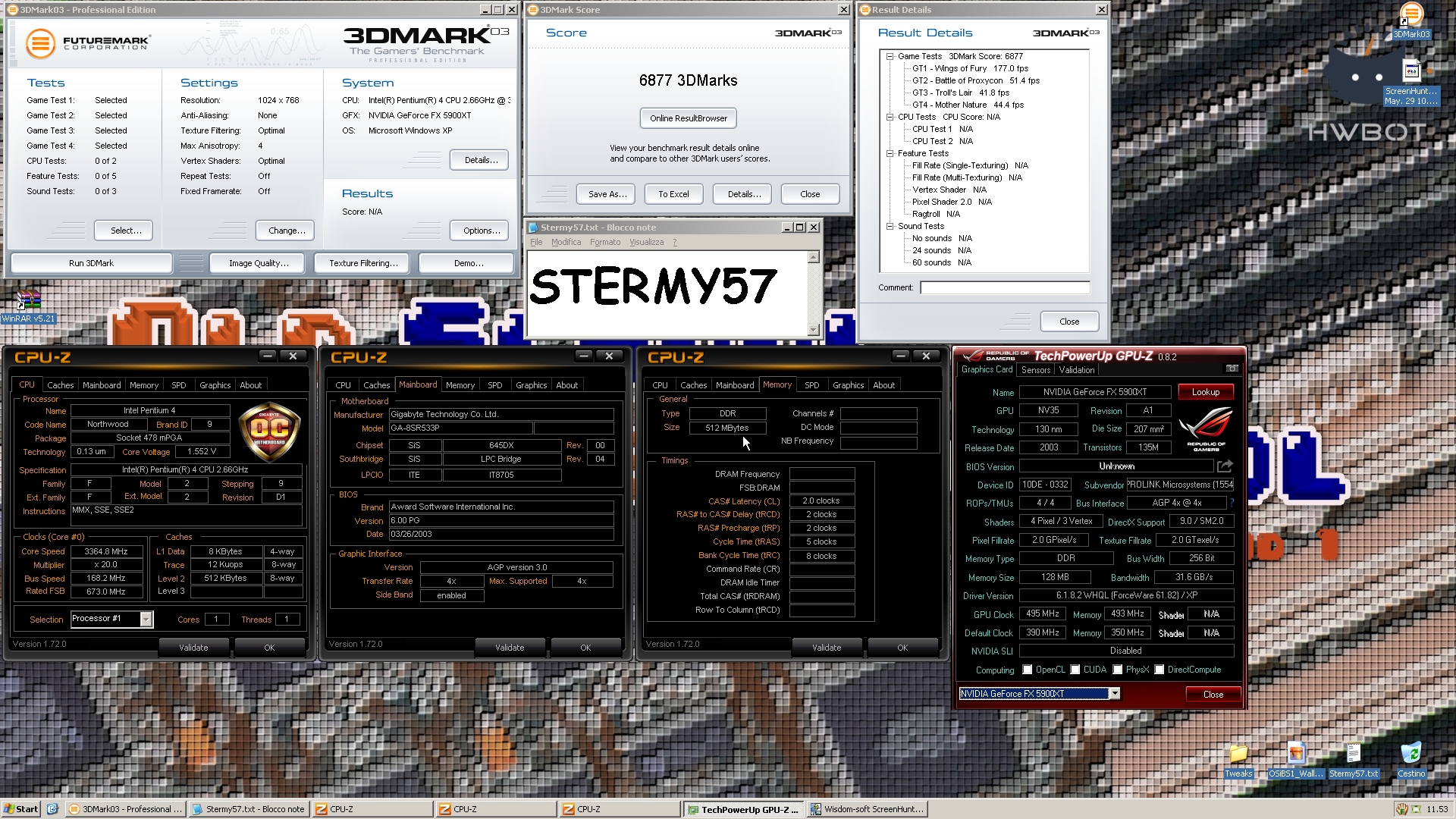Open the 3DMark03 desktop shortcut icon
Viewport: 1456px width, 819px height.
point(1410,20)
